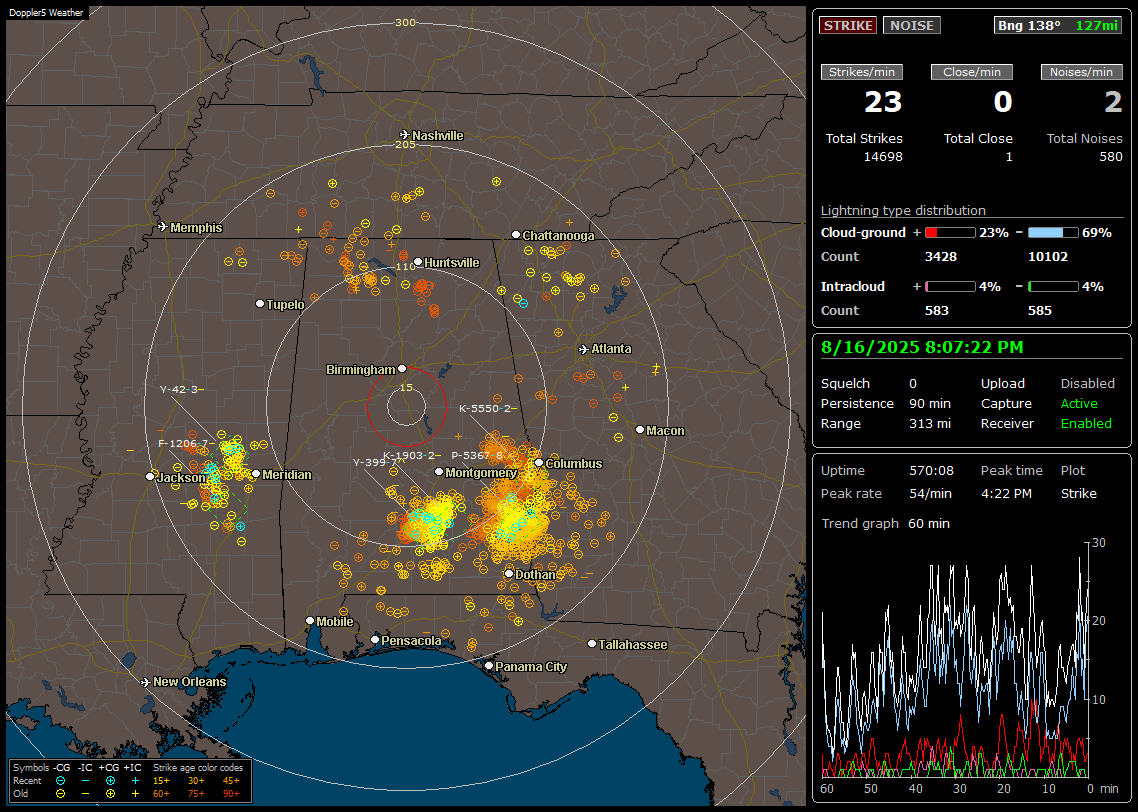Click the negative intracloud count 585
Image resolution: width=1138 pixels, height=812 pixels.
(x=1039, y=311)
